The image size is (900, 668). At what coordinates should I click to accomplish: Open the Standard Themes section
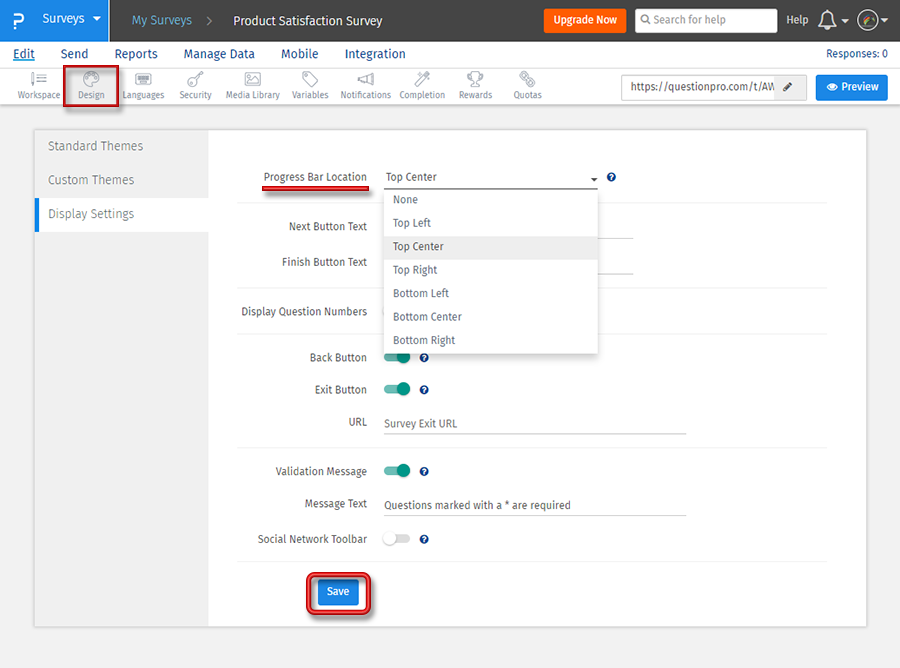(96, 146)
